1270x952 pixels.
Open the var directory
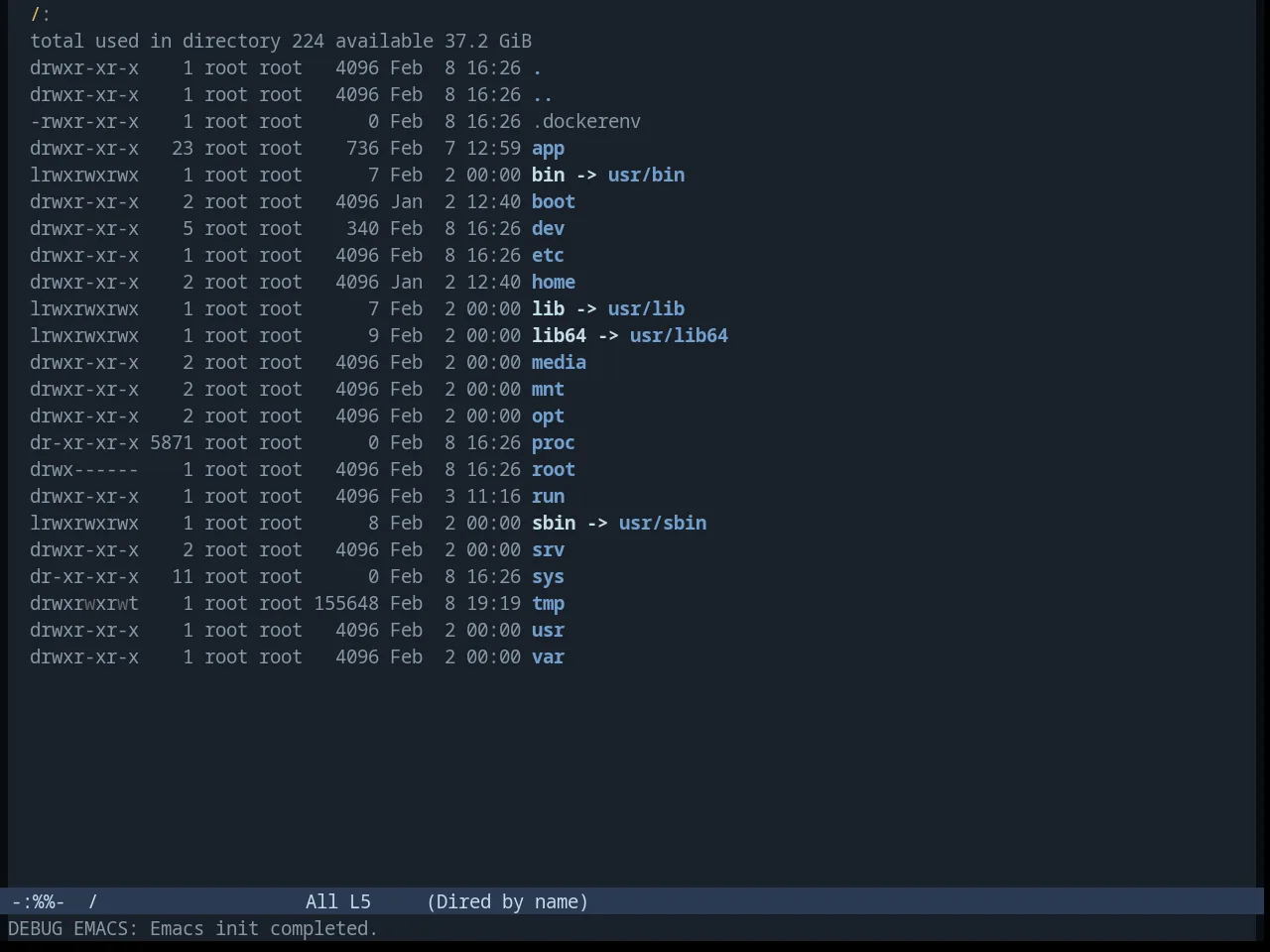(548, 657)
